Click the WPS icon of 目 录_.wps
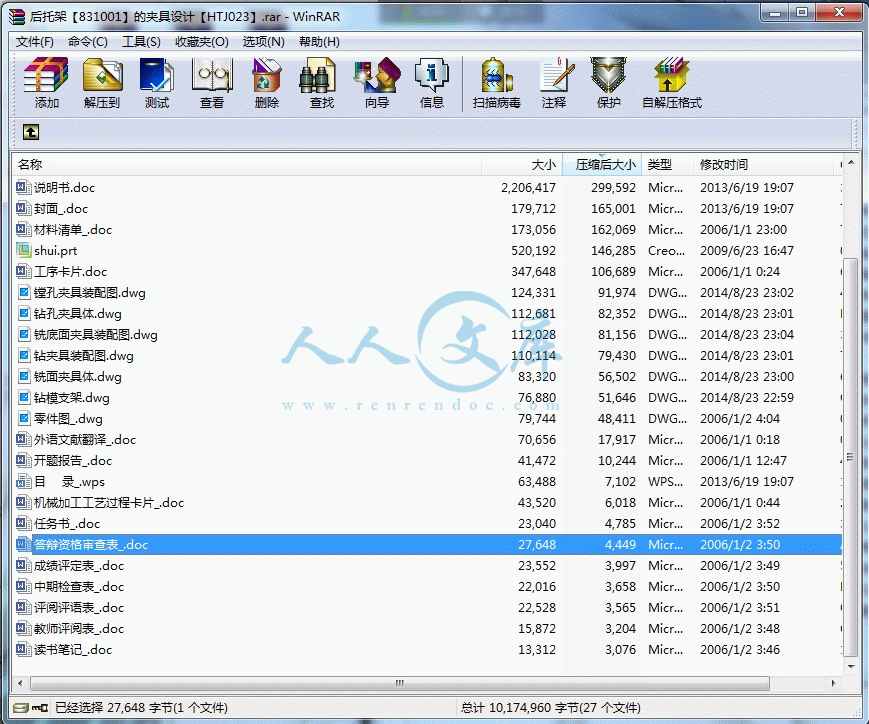 click(x=23, y=481)
